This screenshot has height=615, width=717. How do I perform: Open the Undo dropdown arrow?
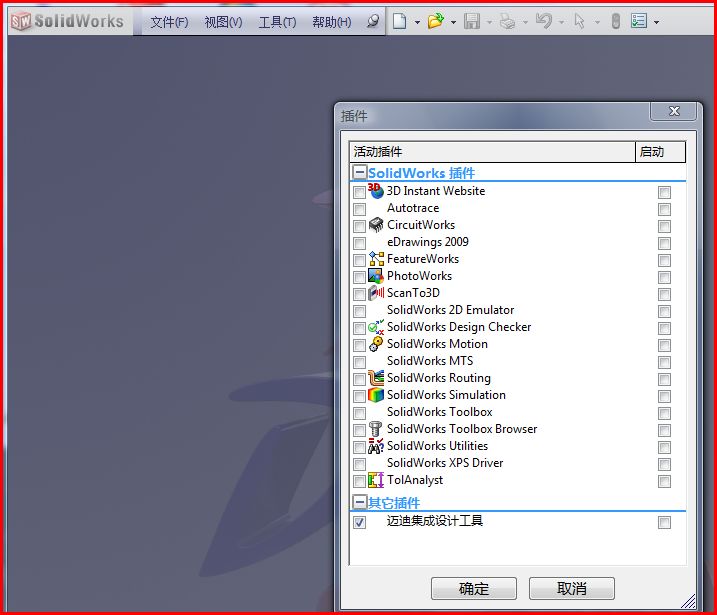click(561, 22)
